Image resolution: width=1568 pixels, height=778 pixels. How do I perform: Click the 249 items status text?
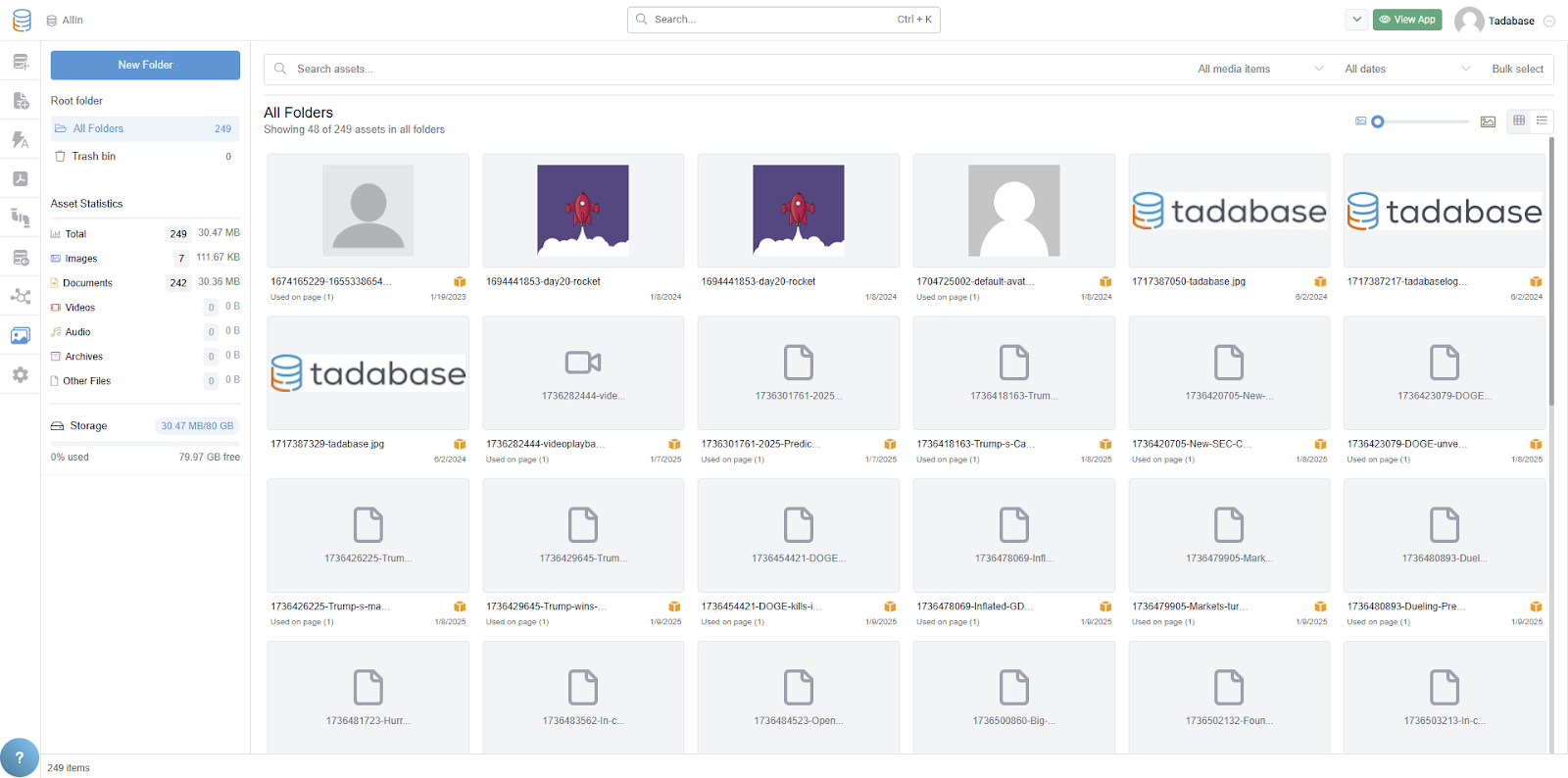69,768
